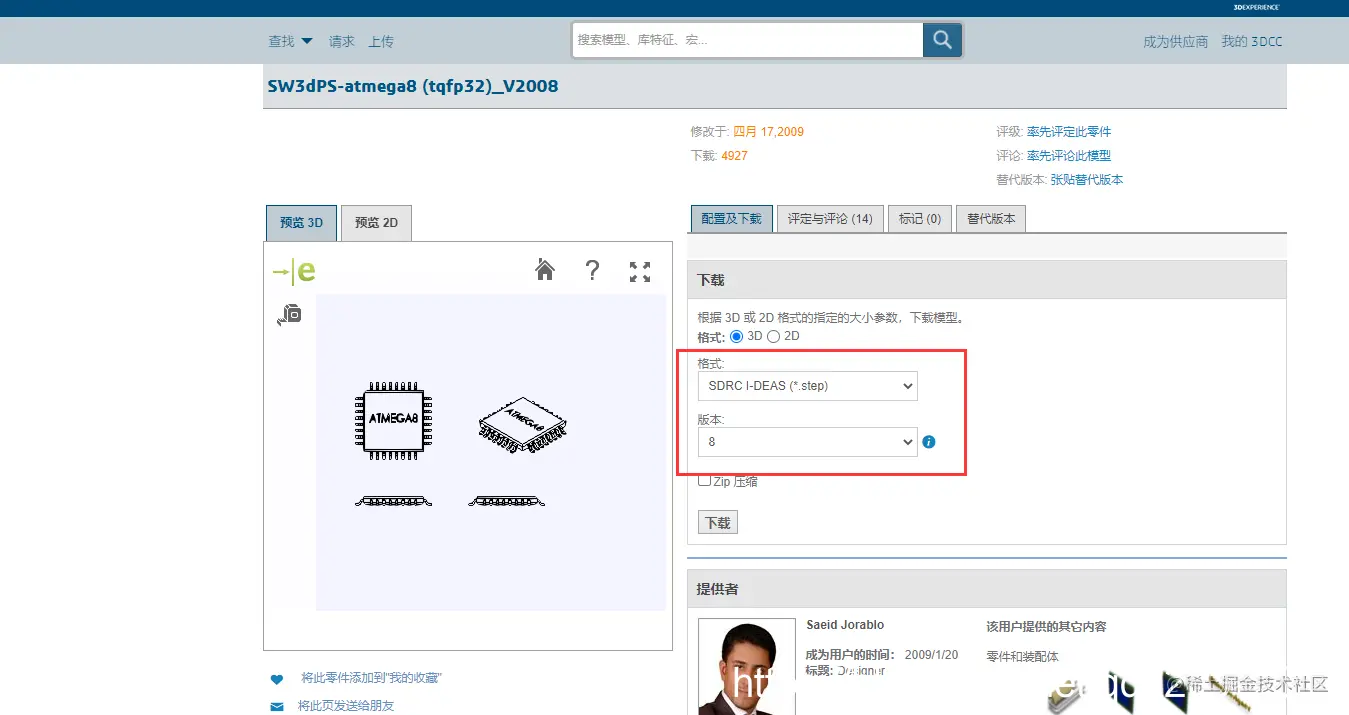Select the measure tape tool icon

point(288,314)
